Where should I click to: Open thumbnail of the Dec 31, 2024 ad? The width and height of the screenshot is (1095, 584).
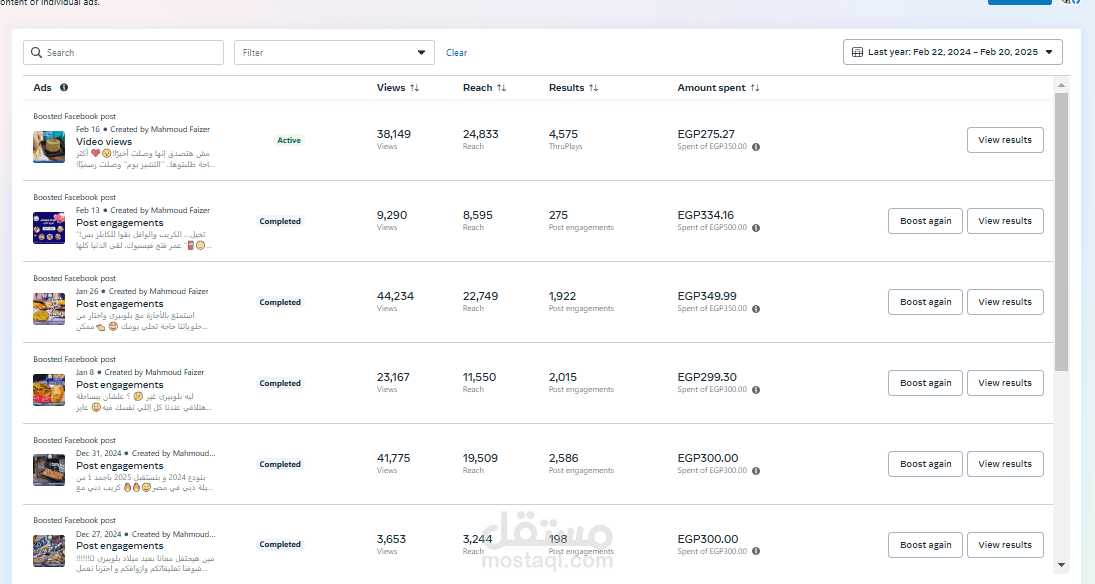coord(49,470)
